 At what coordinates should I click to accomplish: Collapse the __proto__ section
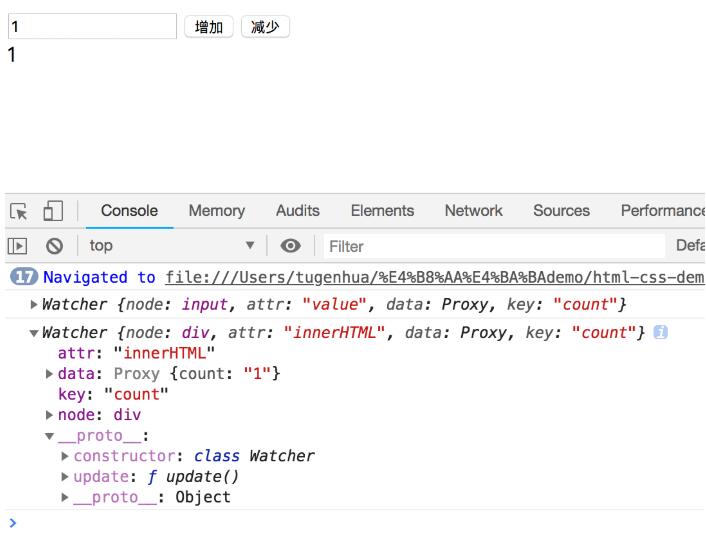(51, 436)
